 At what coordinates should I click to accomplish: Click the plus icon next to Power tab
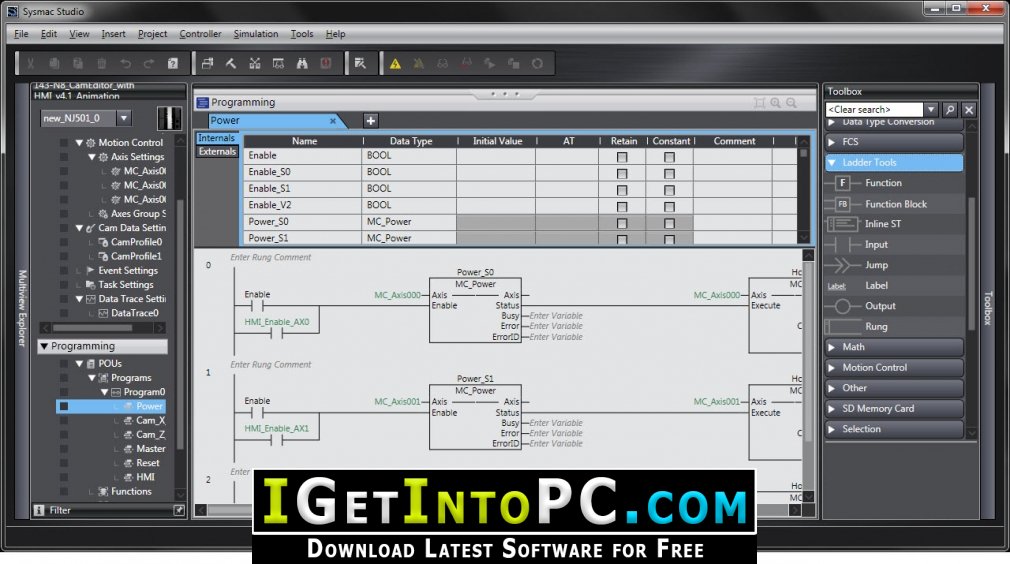pos(370,120)
